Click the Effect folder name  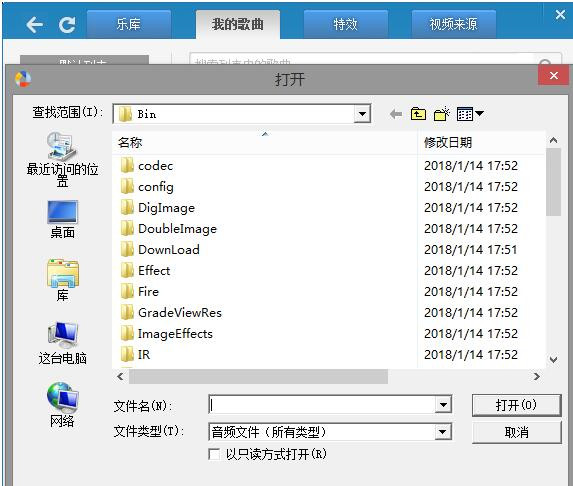154,271
